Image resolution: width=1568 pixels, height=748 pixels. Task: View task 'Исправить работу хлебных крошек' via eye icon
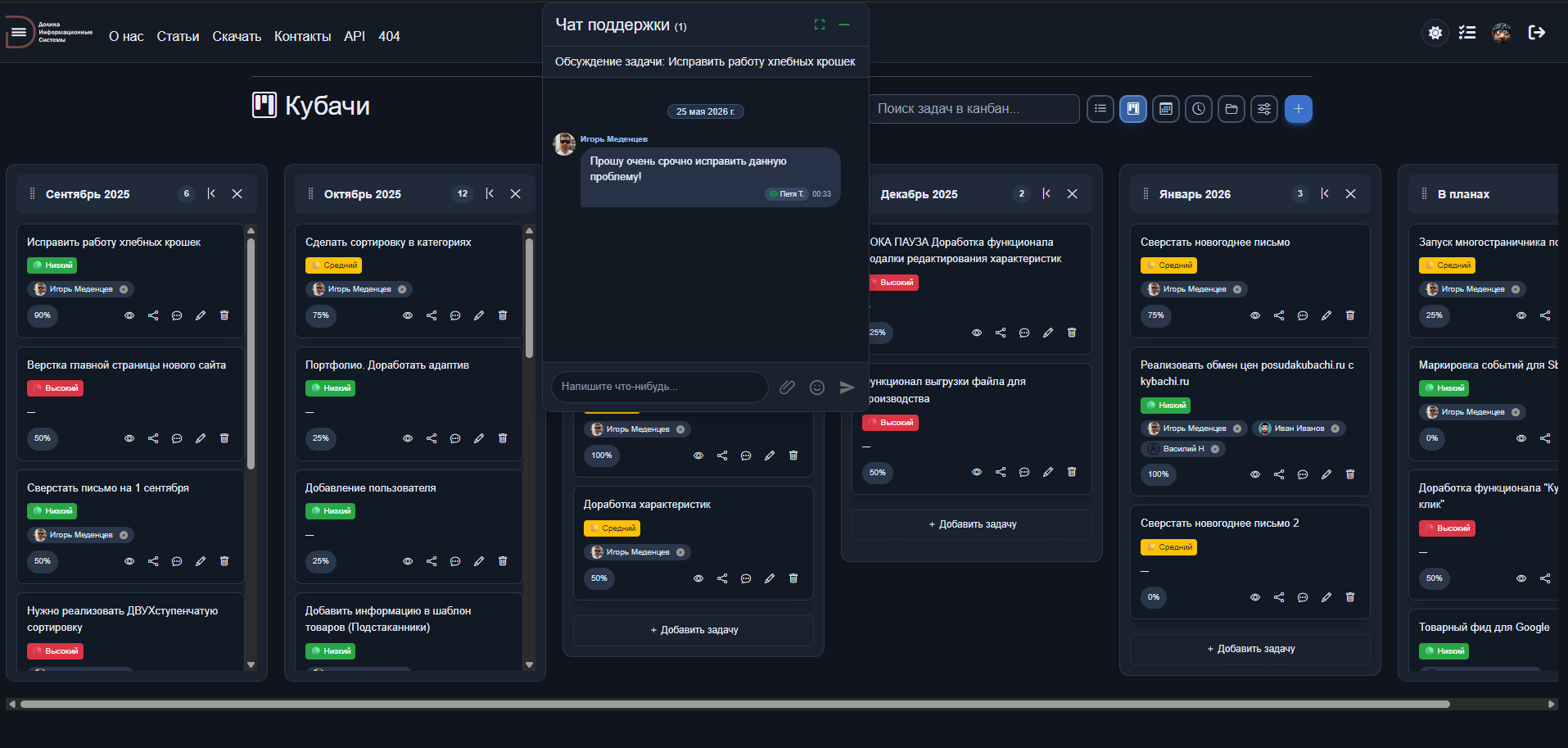click(x=129, y=315)
